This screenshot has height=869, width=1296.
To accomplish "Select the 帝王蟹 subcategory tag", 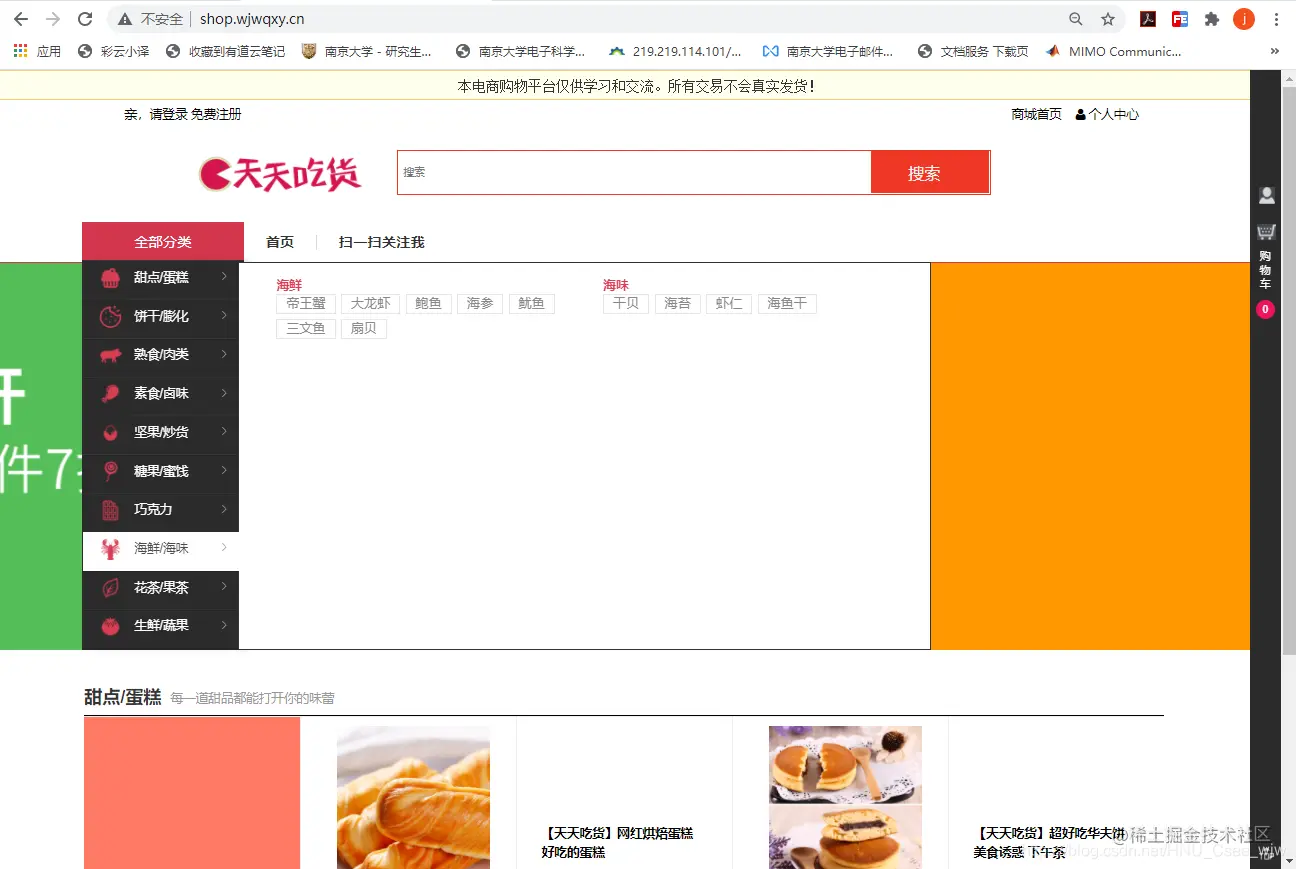I will [305, 303].
